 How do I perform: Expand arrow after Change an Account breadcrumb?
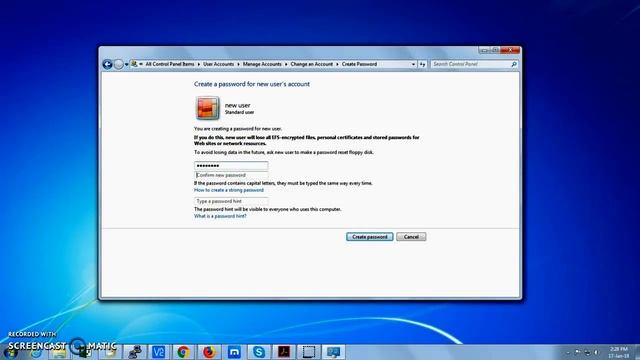click(x=337, y=64)
